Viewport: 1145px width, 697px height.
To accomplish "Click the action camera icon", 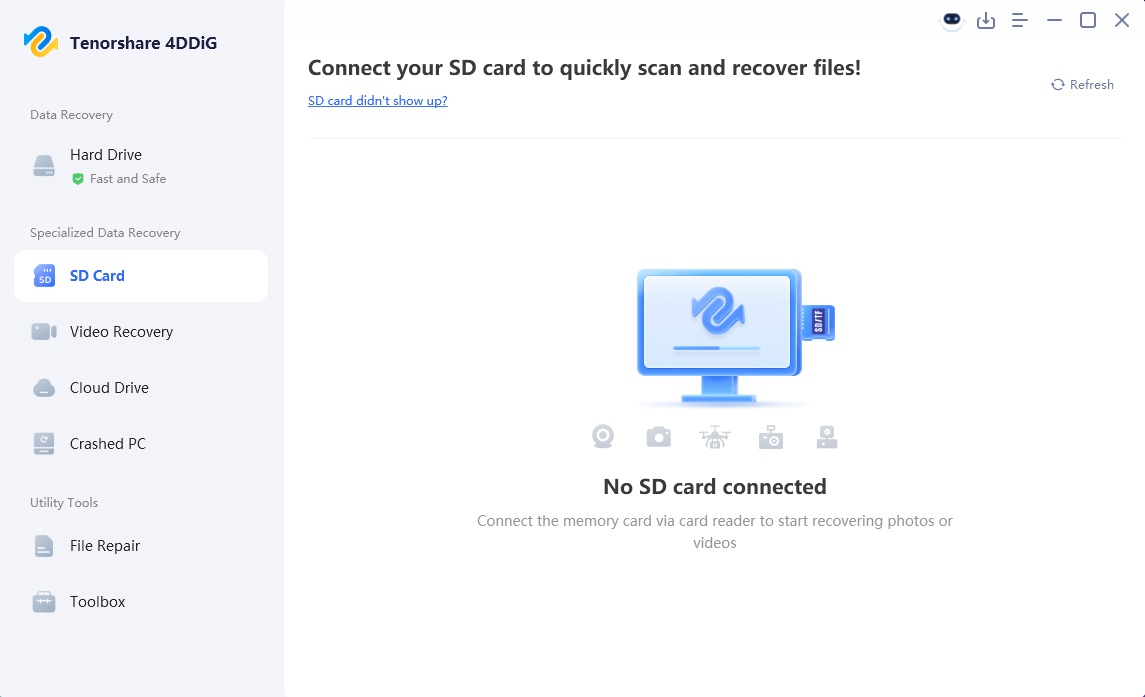I will [771, 437].
